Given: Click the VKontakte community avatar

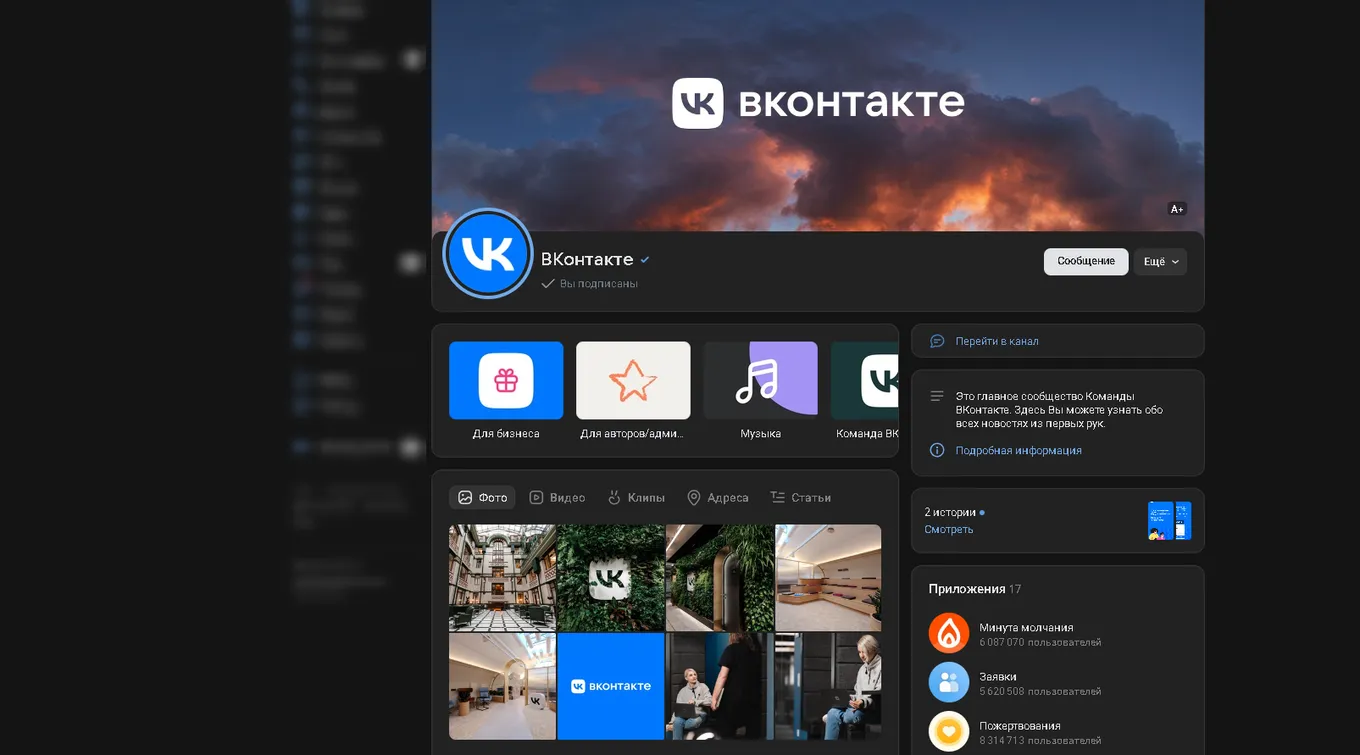Looking at the screenshot, I should (487, 254).
